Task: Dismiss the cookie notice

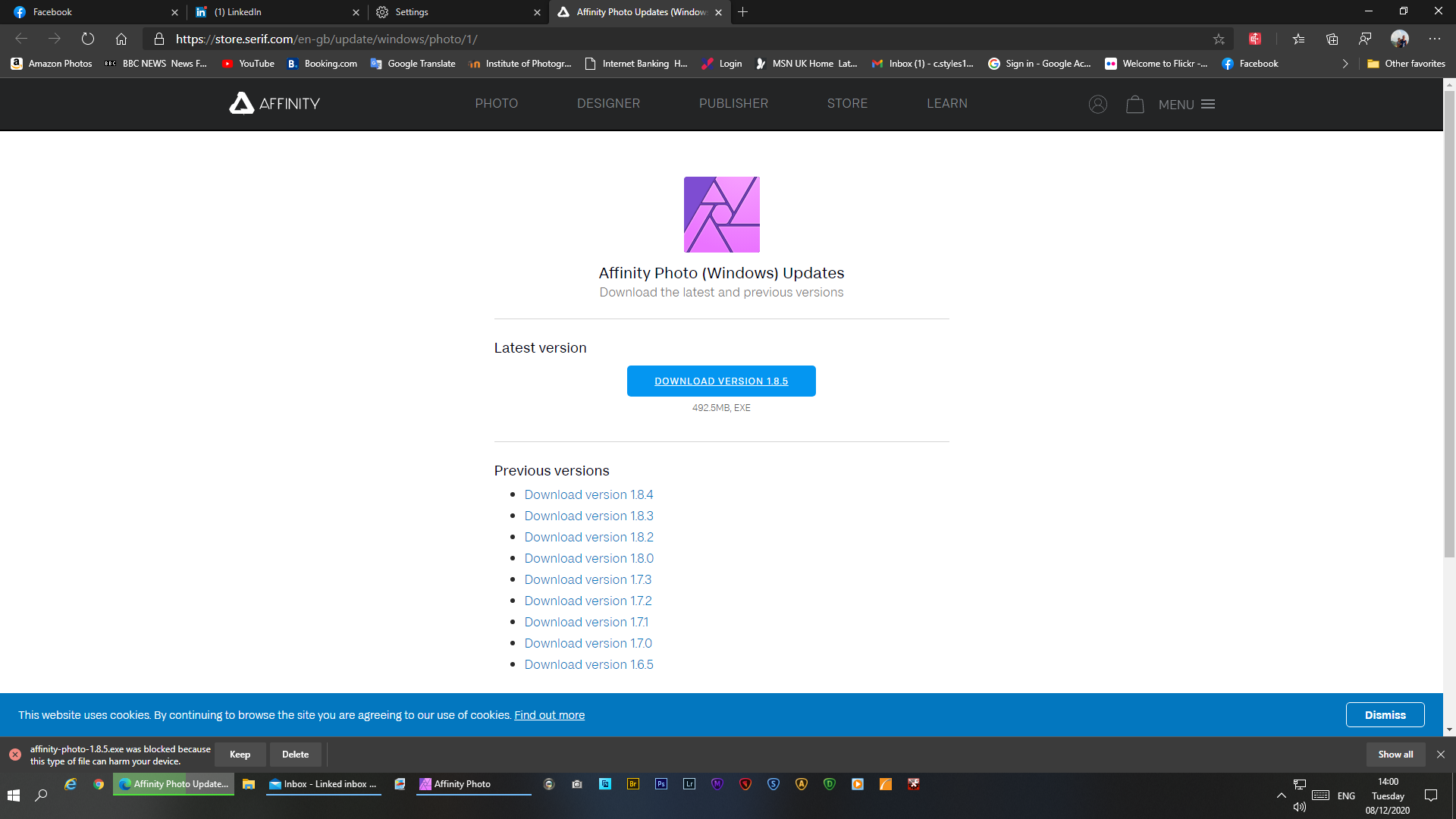Action: click(x=1385, y=715)
